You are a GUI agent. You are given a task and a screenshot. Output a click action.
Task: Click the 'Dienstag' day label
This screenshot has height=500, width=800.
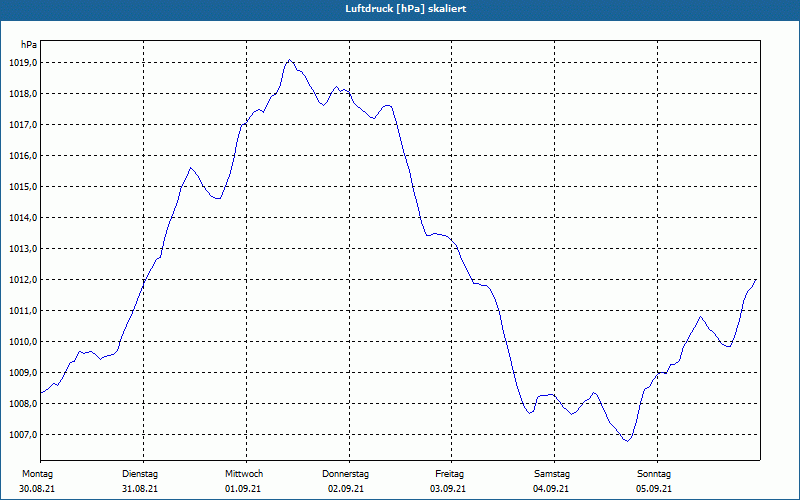140,474
